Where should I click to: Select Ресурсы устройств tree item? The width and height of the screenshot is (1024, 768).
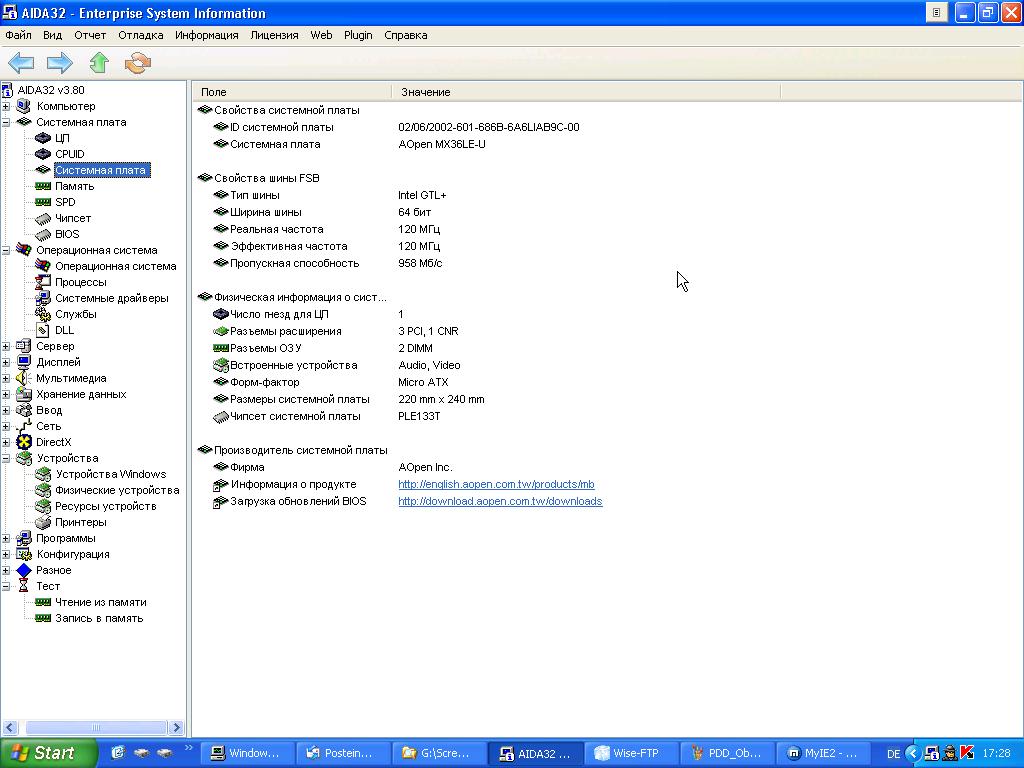[105, 506]
